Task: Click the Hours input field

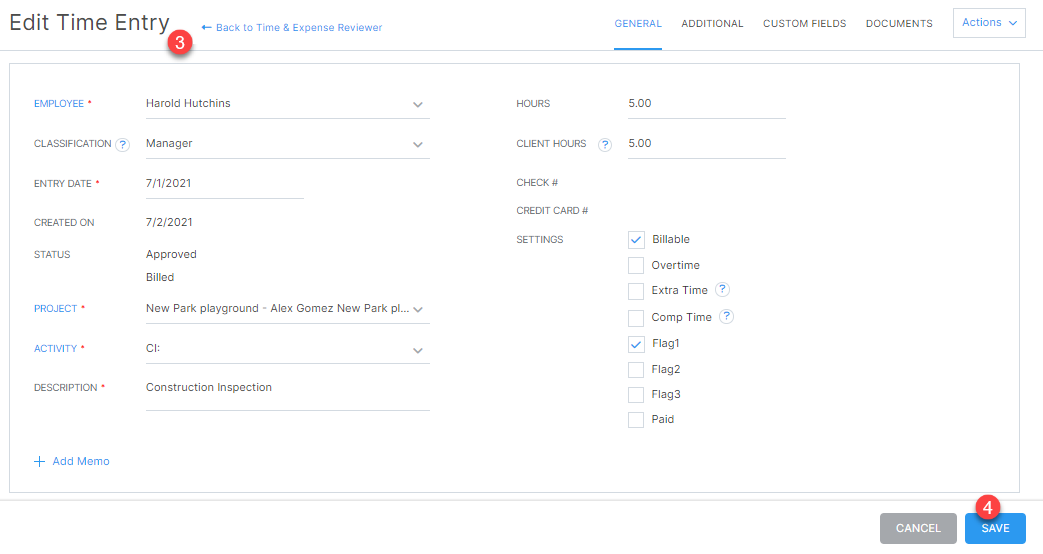Action: tap(706, 104)
